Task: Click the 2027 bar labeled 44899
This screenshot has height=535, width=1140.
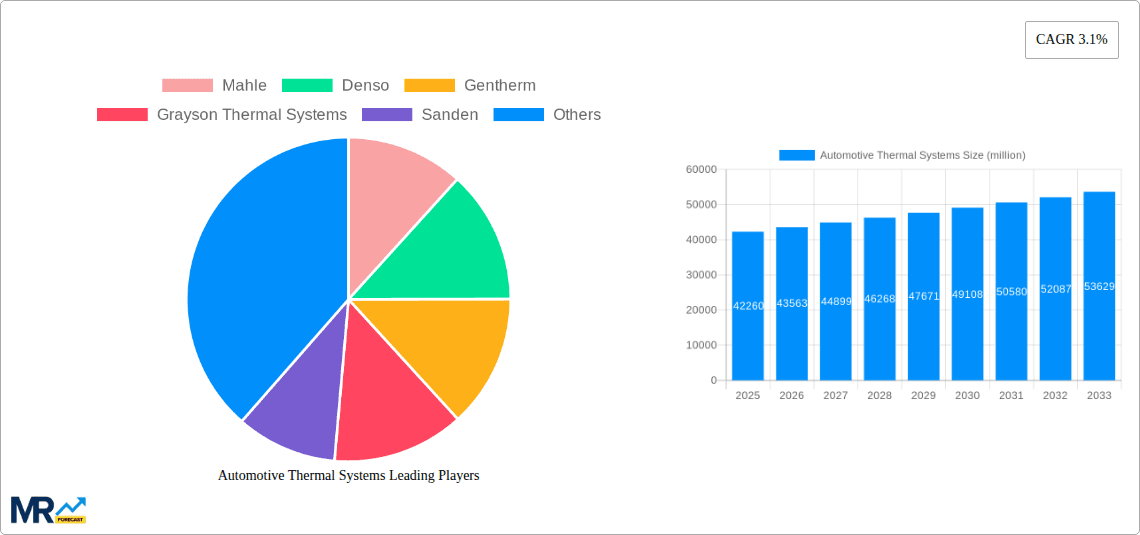Action: (836, 302)
